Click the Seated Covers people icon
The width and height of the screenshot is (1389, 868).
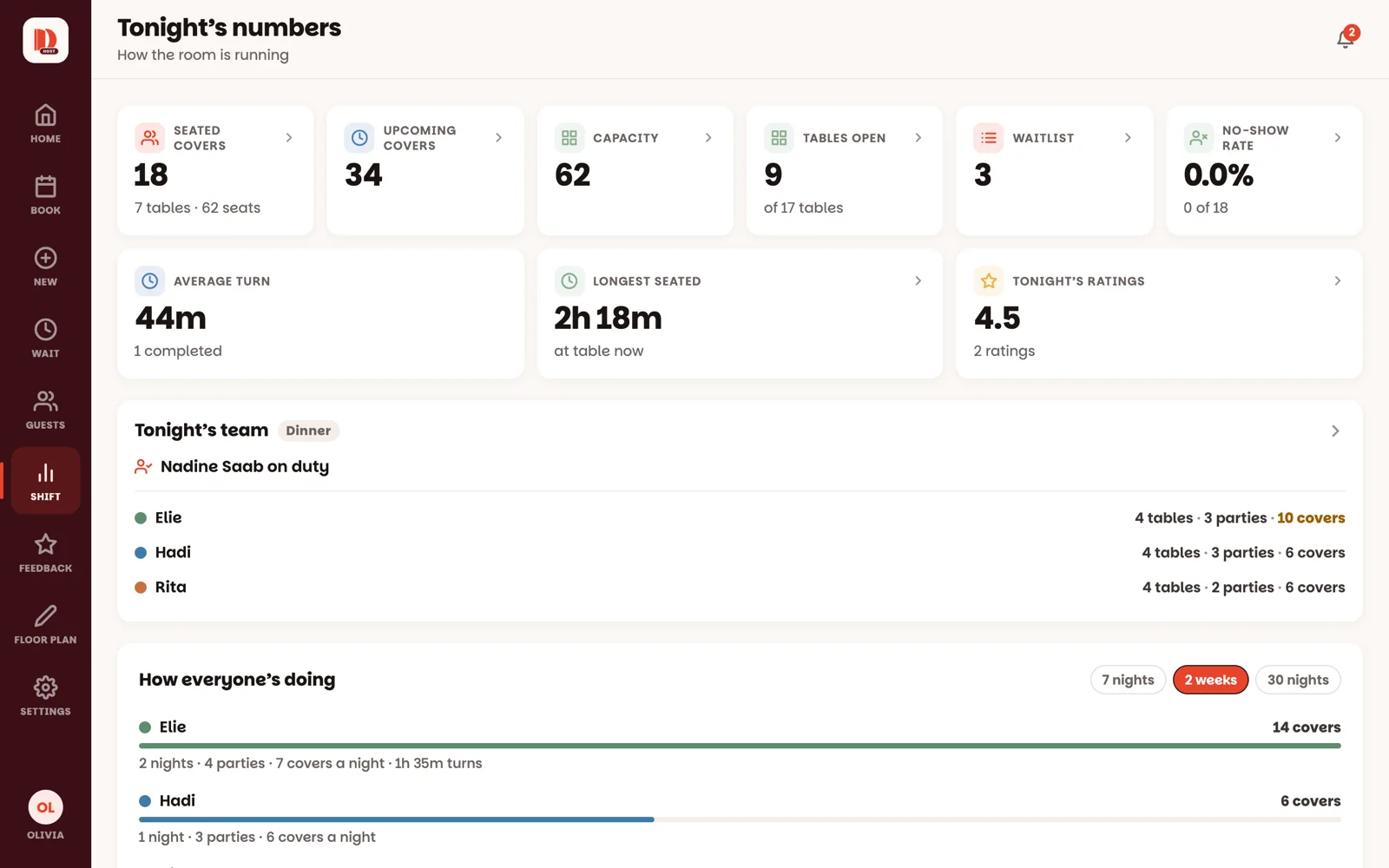[x=150, y=138]
